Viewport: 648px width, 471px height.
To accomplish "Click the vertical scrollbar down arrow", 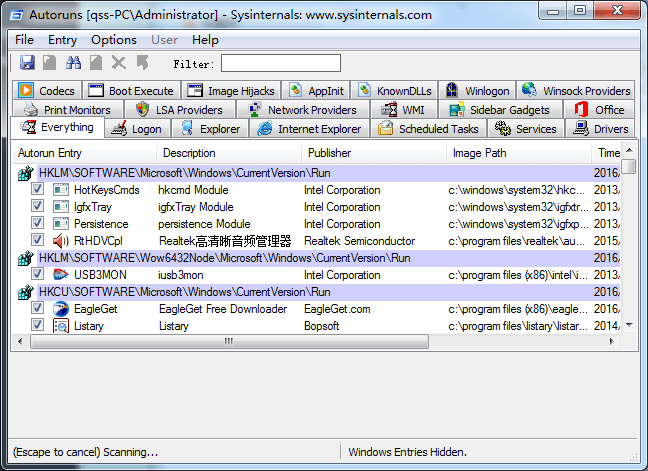I will tap(629, 325).
